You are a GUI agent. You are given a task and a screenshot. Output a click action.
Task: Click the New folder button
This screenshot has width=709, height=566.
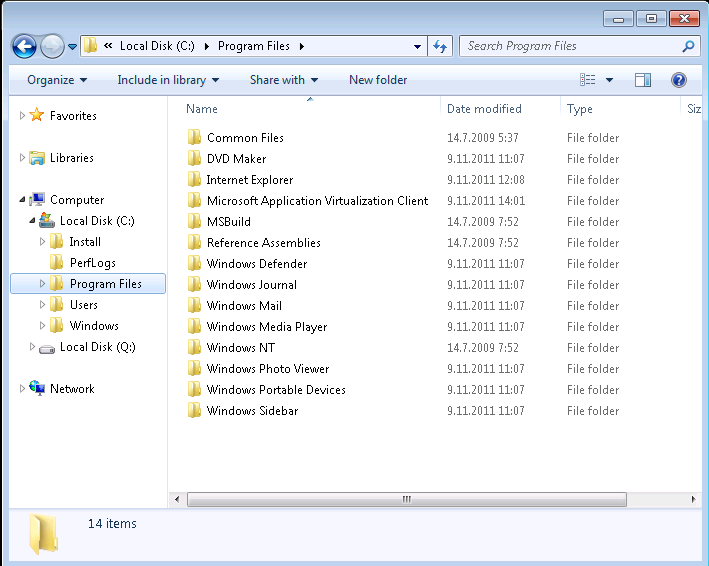point(378,80)
